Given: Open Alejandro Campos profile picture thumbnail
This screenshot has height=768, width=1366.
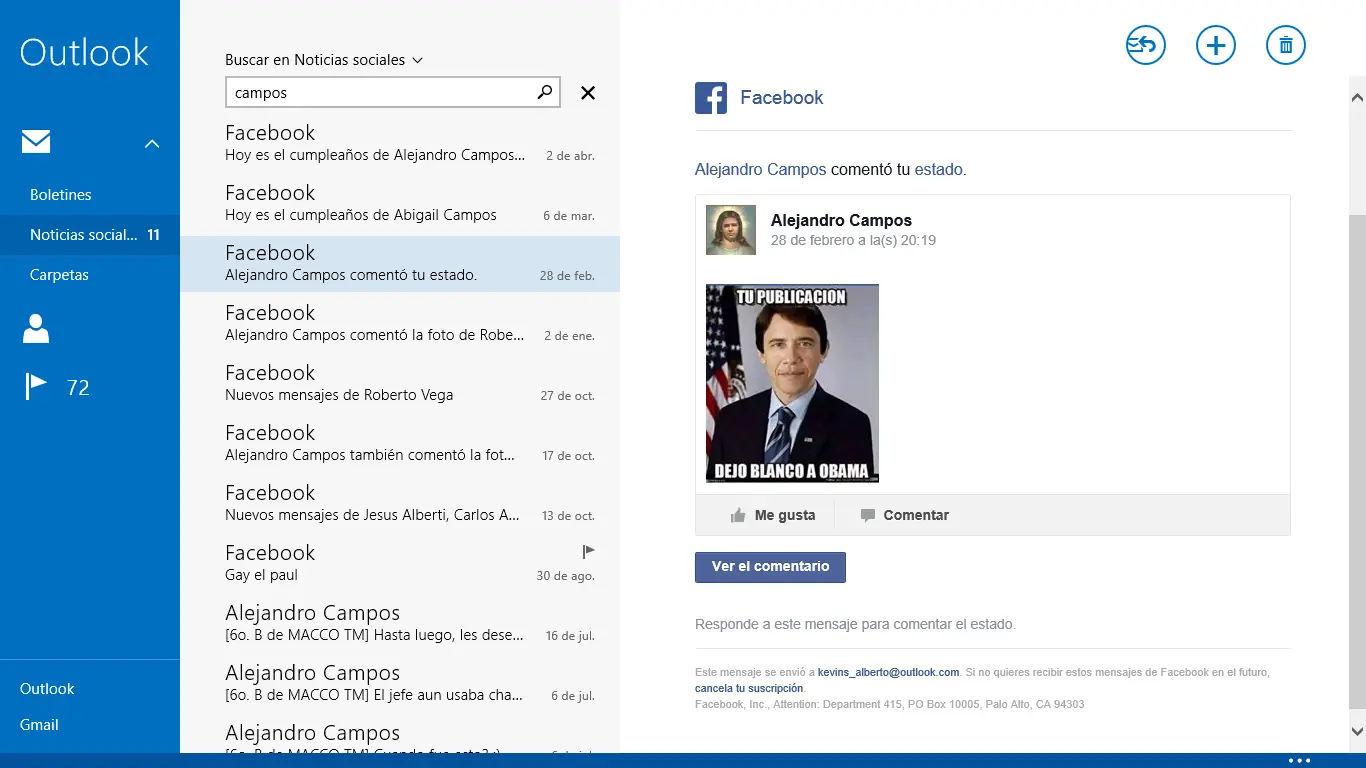Looking at the screenshot, I should 730,230.
